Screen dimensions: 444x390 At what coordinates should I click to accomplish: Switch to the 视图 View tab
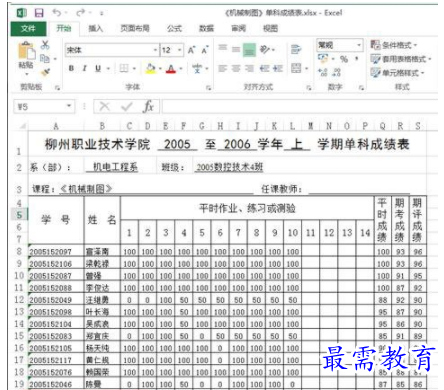(x=270, y=29)
